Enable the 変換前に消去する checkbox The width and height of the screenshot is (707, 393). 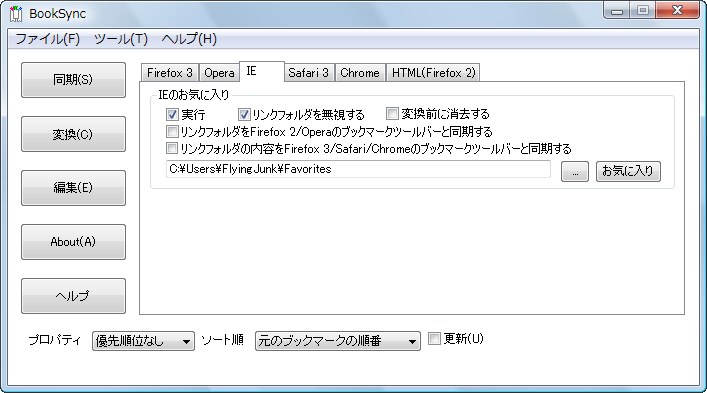[x=393, y=114]
